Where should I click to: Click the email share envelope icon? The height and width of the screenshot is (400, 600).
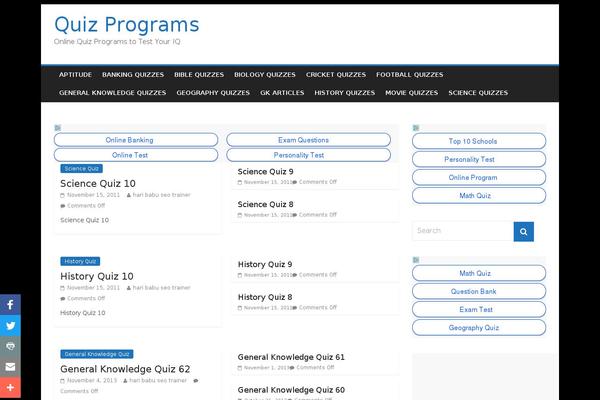[x=10, y=366]
